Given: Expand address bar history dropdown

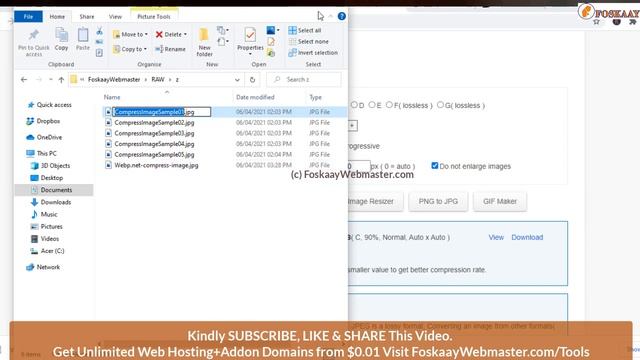Looking at the screenshot, I should [x=237, y=80].
